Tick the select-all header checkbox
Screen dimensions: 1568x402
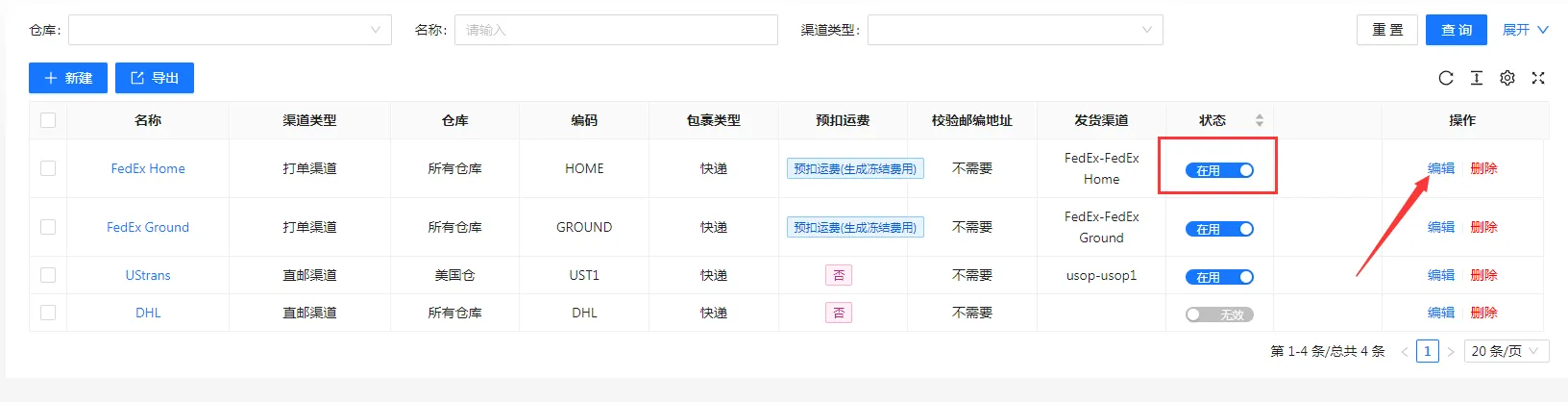[x=48, y=120]
